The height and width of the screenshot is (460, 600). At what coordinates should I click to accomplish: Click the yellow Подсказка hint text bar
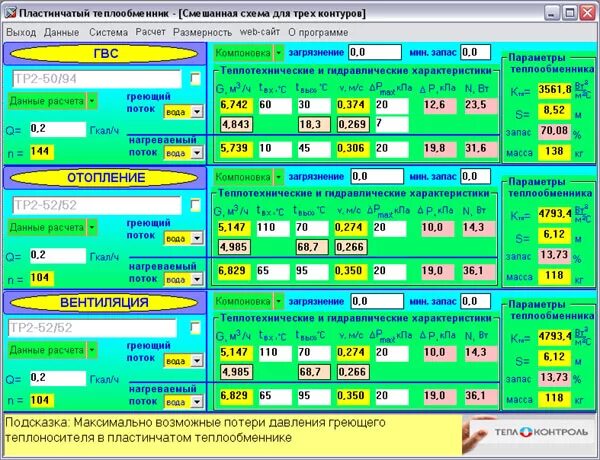point(233,435)
